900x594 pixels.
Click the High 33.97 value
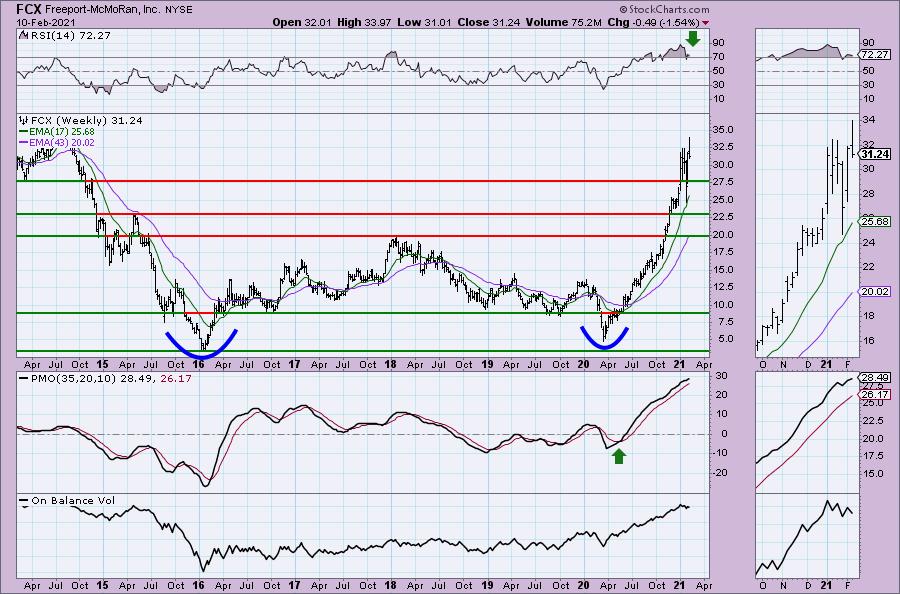pos(363,22)
